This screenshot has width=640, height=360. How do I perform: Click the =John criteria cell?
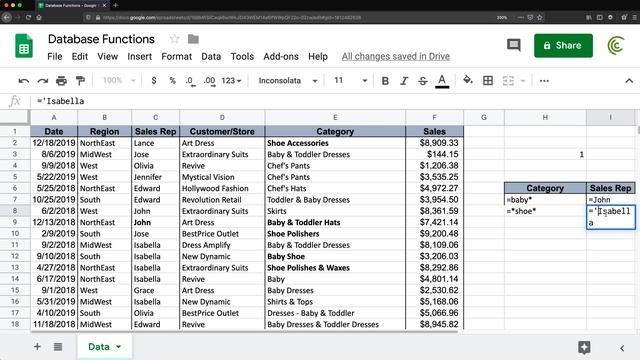click(611, 200)
